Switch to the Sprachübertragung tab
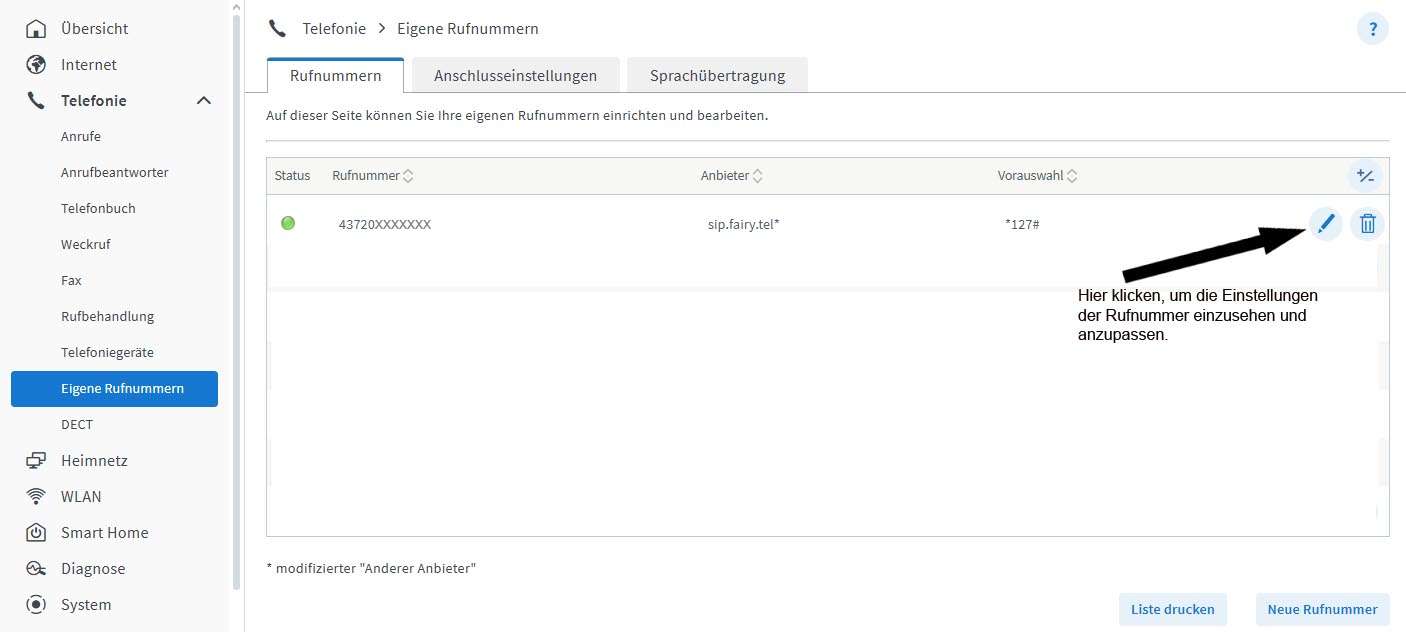Viewport: 1406px width, 632px height. pyautogui.click(x=717, y=76)
